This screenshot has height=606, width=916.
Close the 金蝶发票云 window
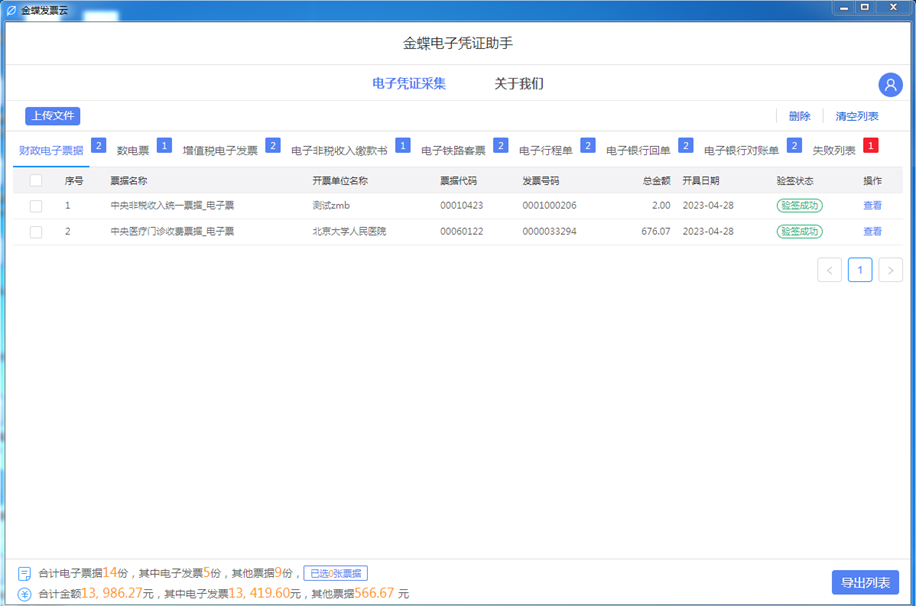893,8
